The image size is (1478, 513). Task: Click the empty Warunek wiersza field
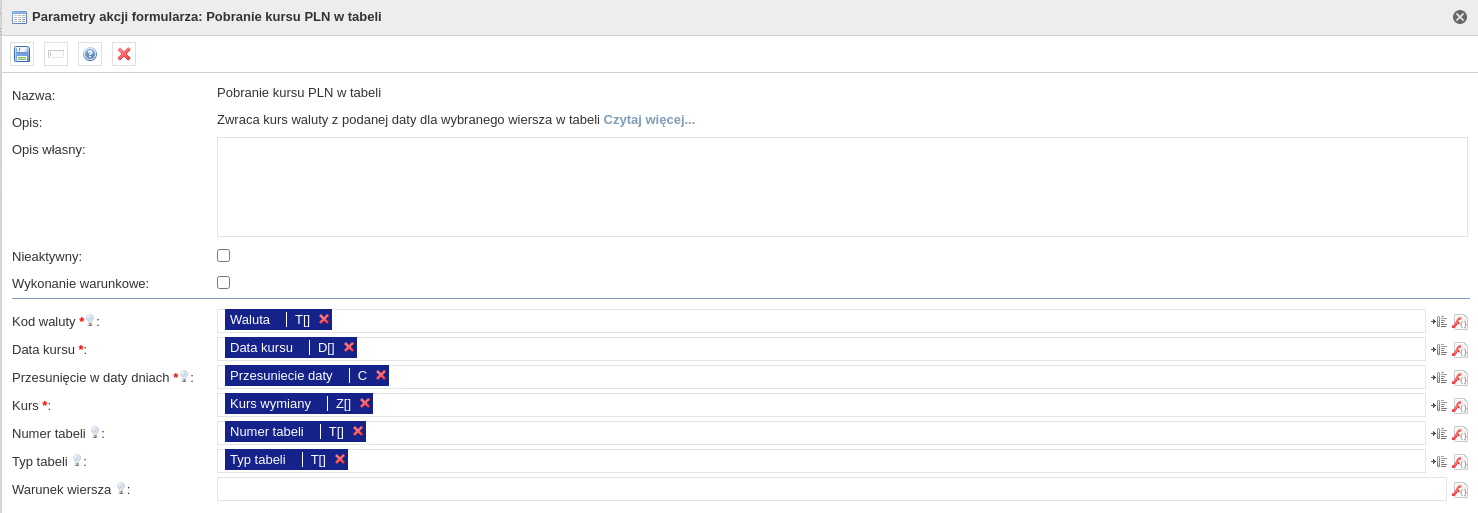831,489
